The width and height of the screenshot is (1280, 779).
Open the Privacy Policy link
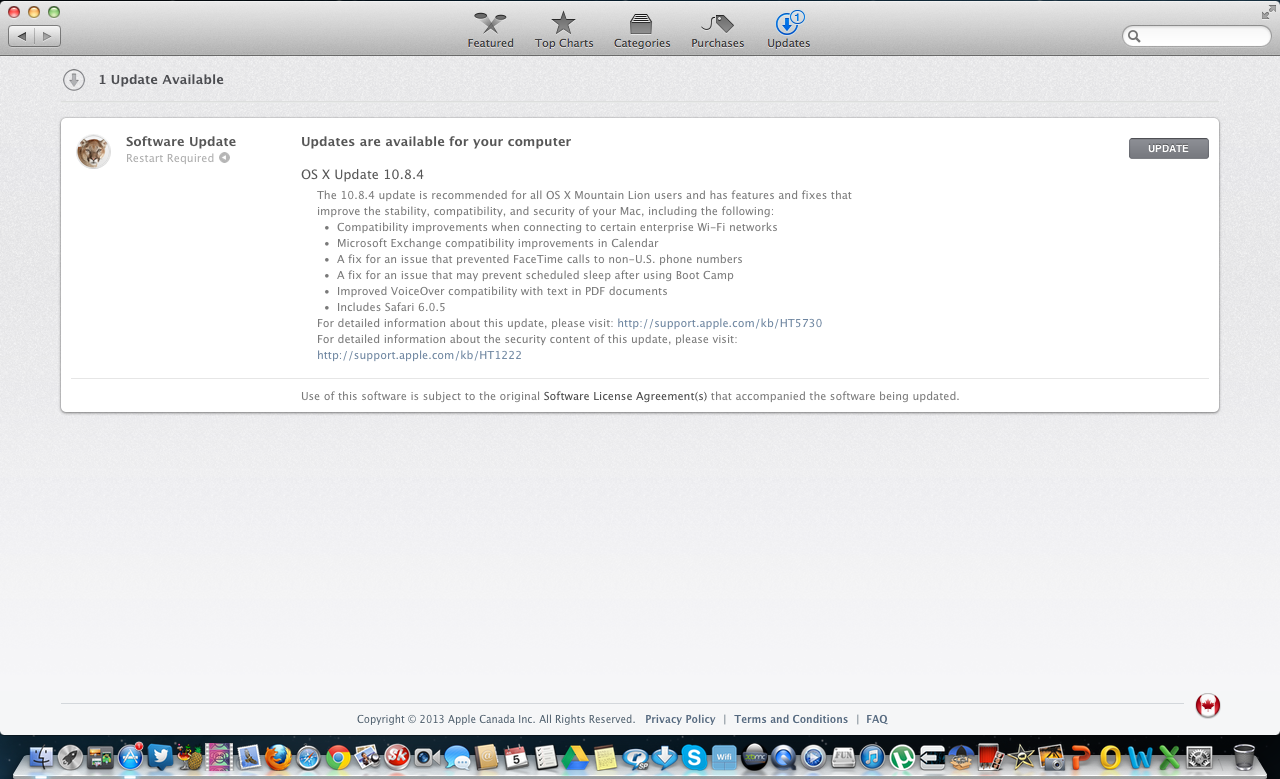[680, 719]
